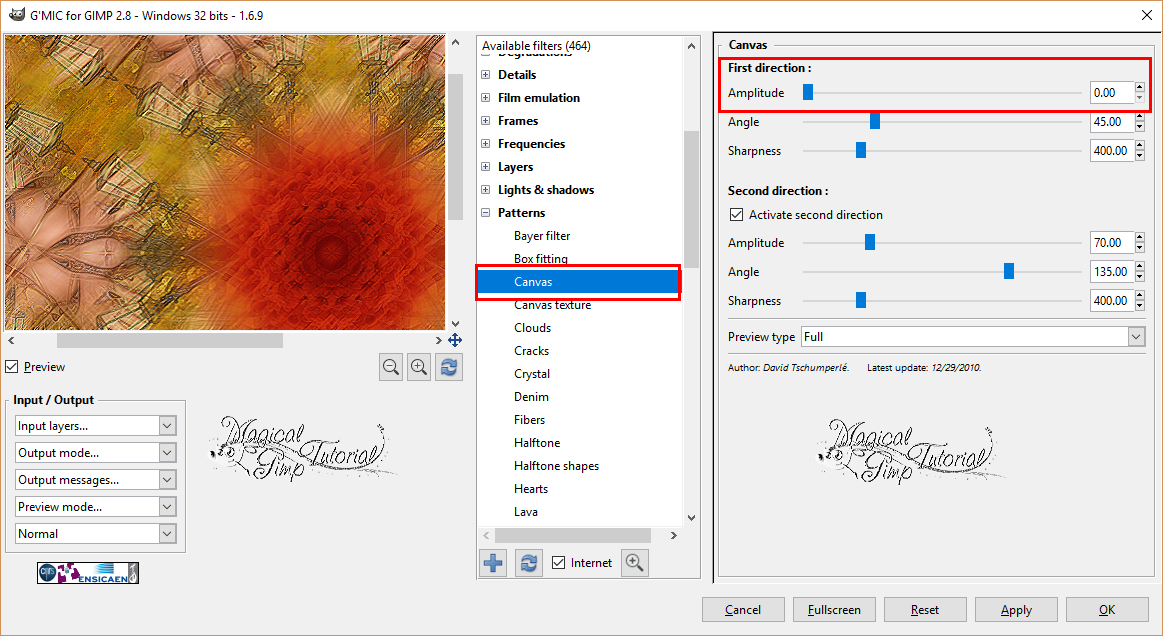
Task: Collapse the Patterns category
Action: [487, 212]
